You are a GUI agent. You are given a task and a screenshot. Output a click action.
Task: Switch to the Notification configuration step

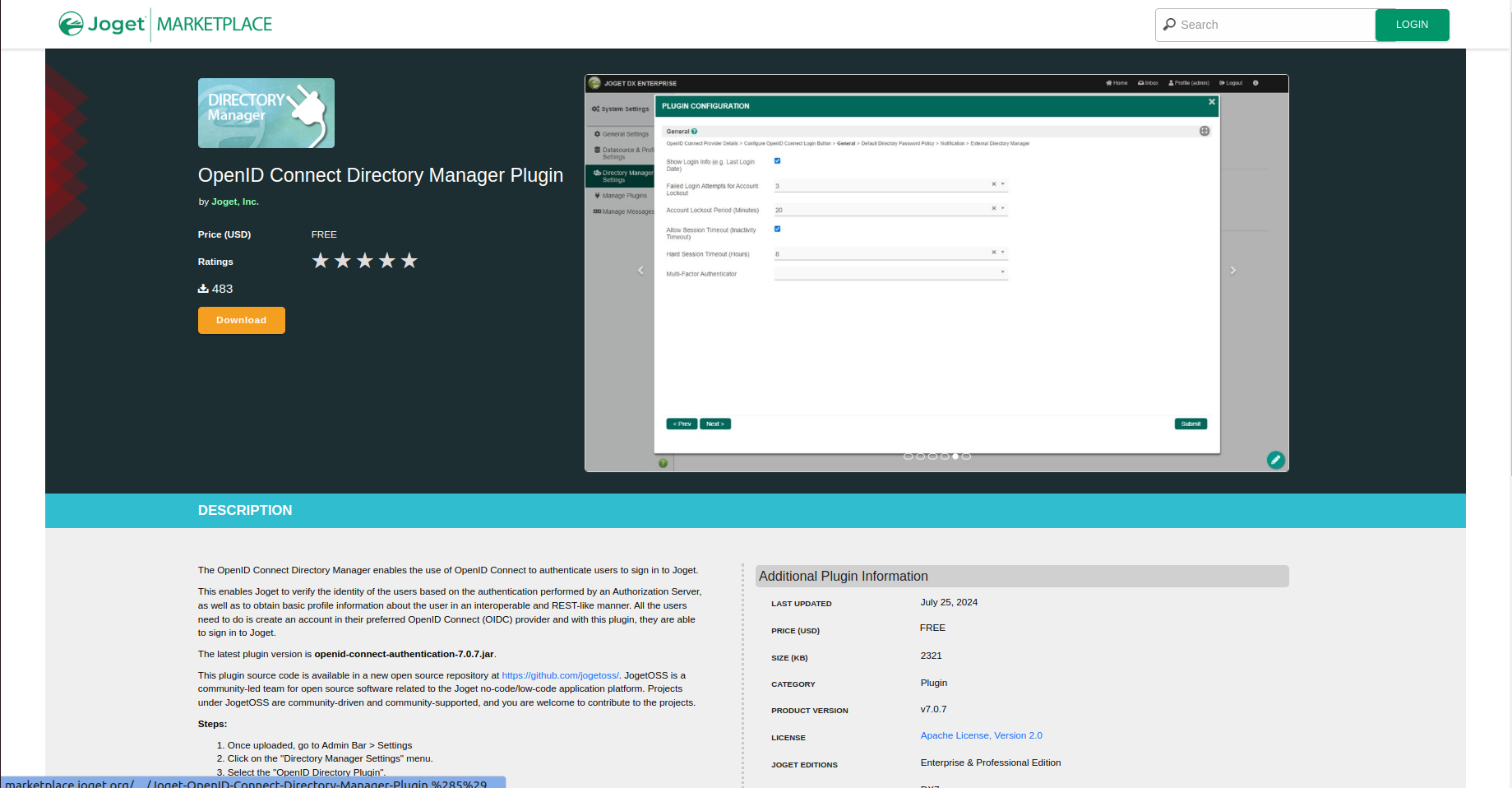click(x=952, y=143)
